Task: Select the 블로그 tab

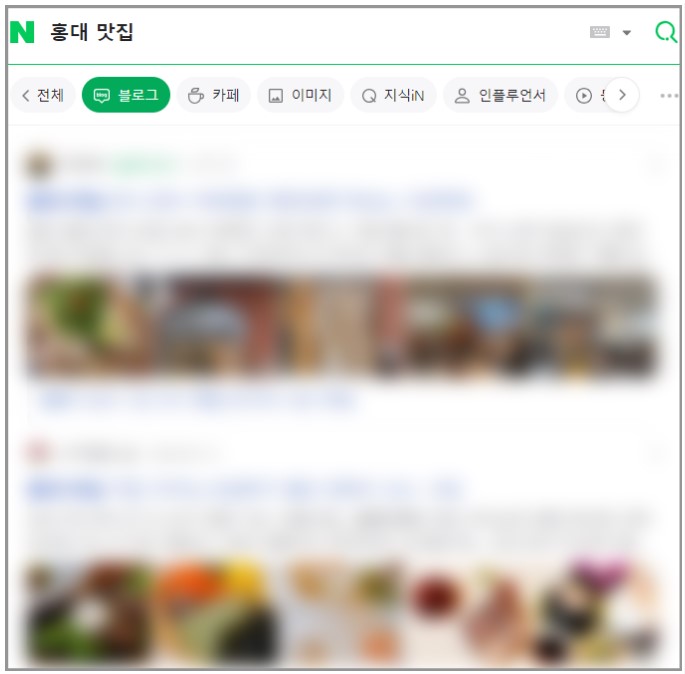Action: pos(126,95)
